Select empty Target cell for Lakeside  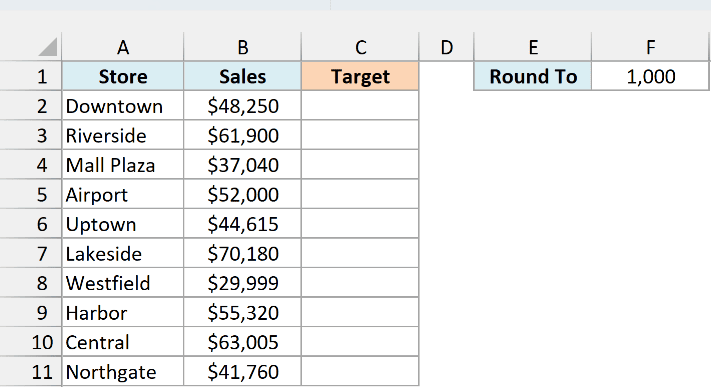point(360,253)
